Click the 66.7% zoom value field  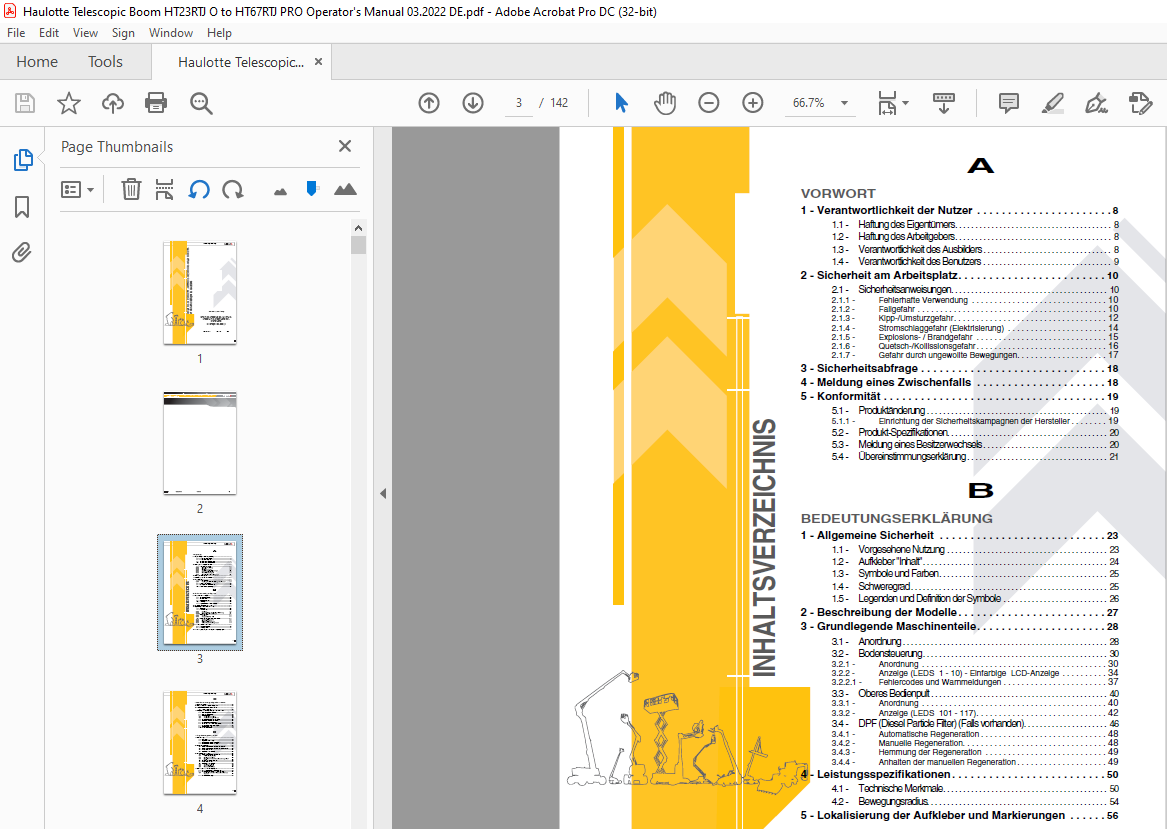tap(808, 103)
